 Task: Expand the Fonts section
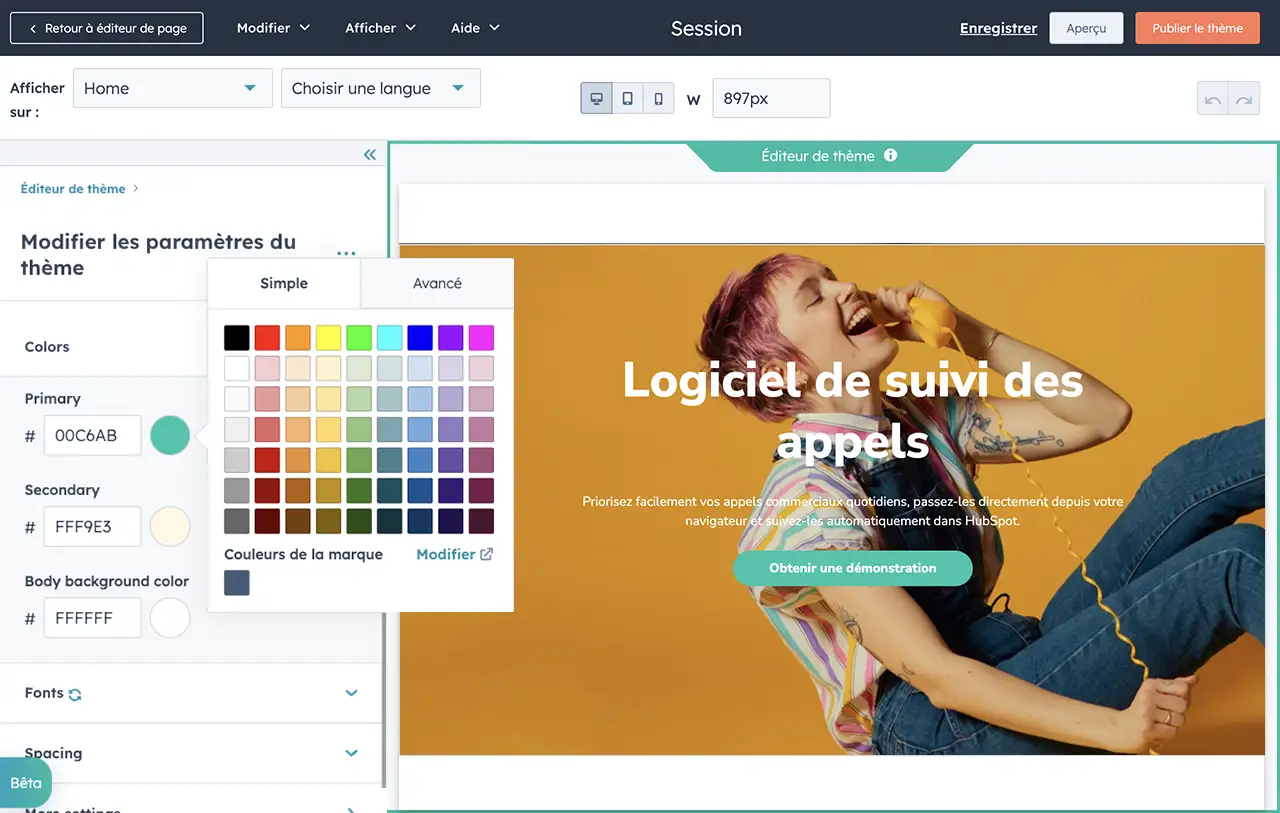coord(351,693)
